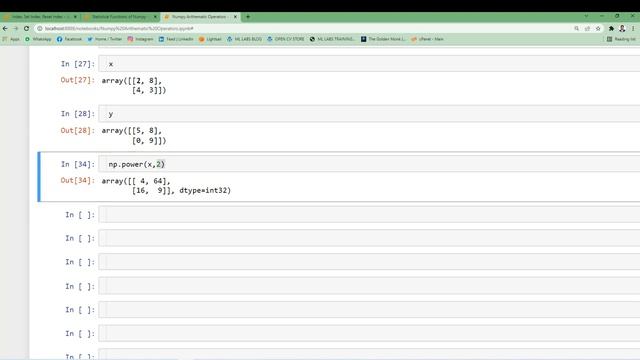Open the Home / Twitter bookmark
This screenshot has width=640, height=360.
104,39
